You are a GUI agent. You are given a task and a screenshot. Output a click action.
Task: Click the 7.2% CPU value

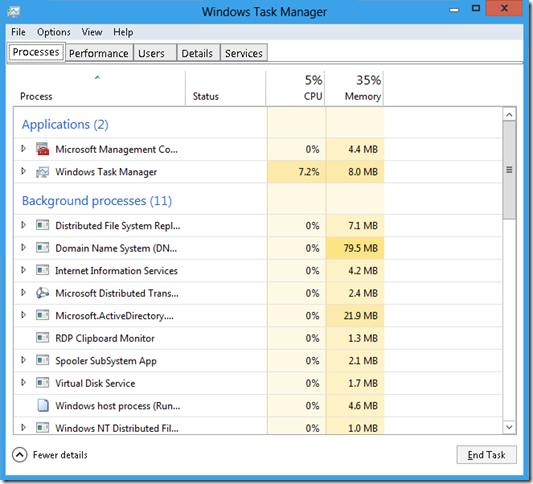[x=309, y=172]
